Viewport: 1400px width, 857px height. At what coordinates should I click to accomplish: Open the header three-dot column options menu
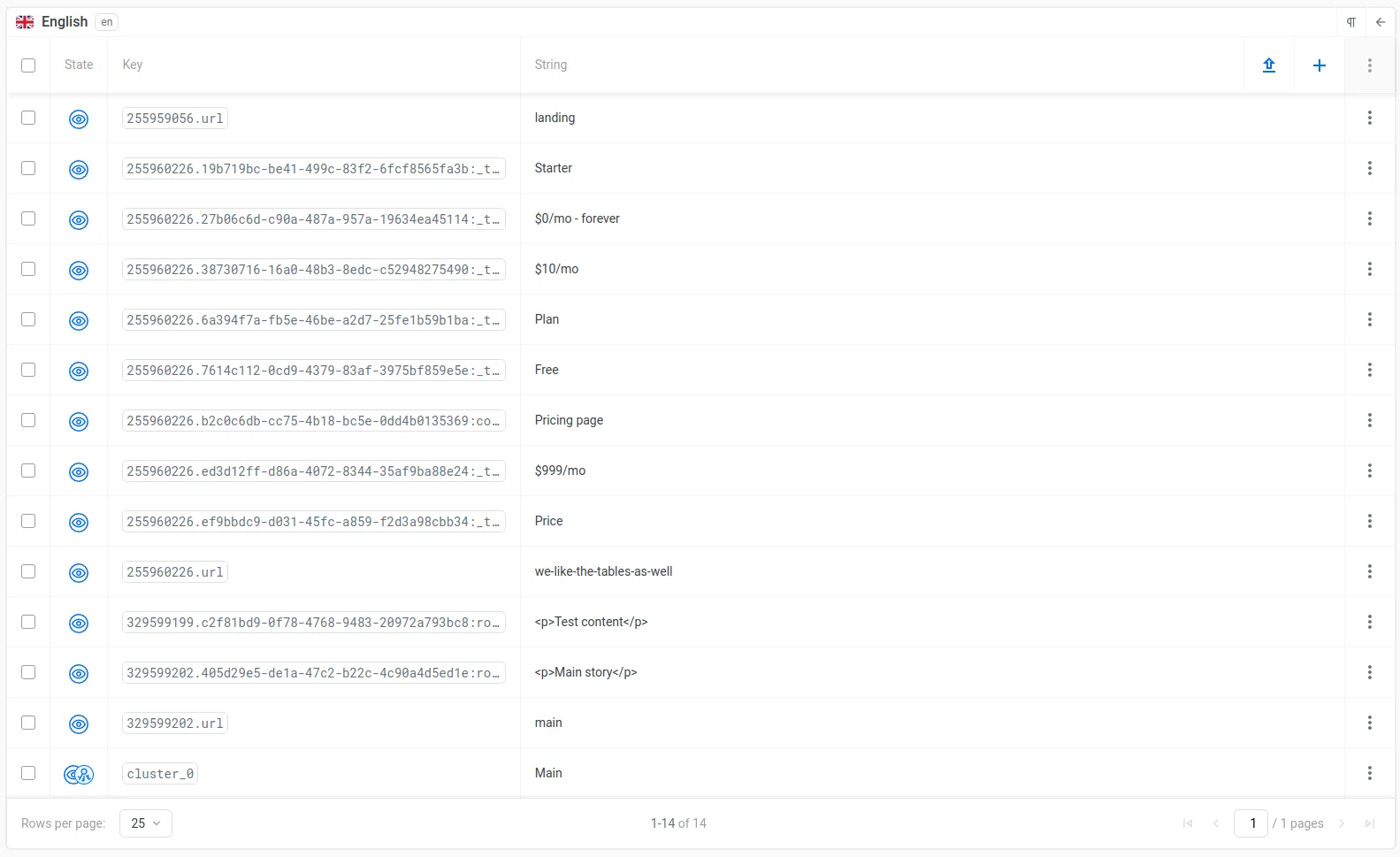pyautogui.click(x=1369, y=65)
